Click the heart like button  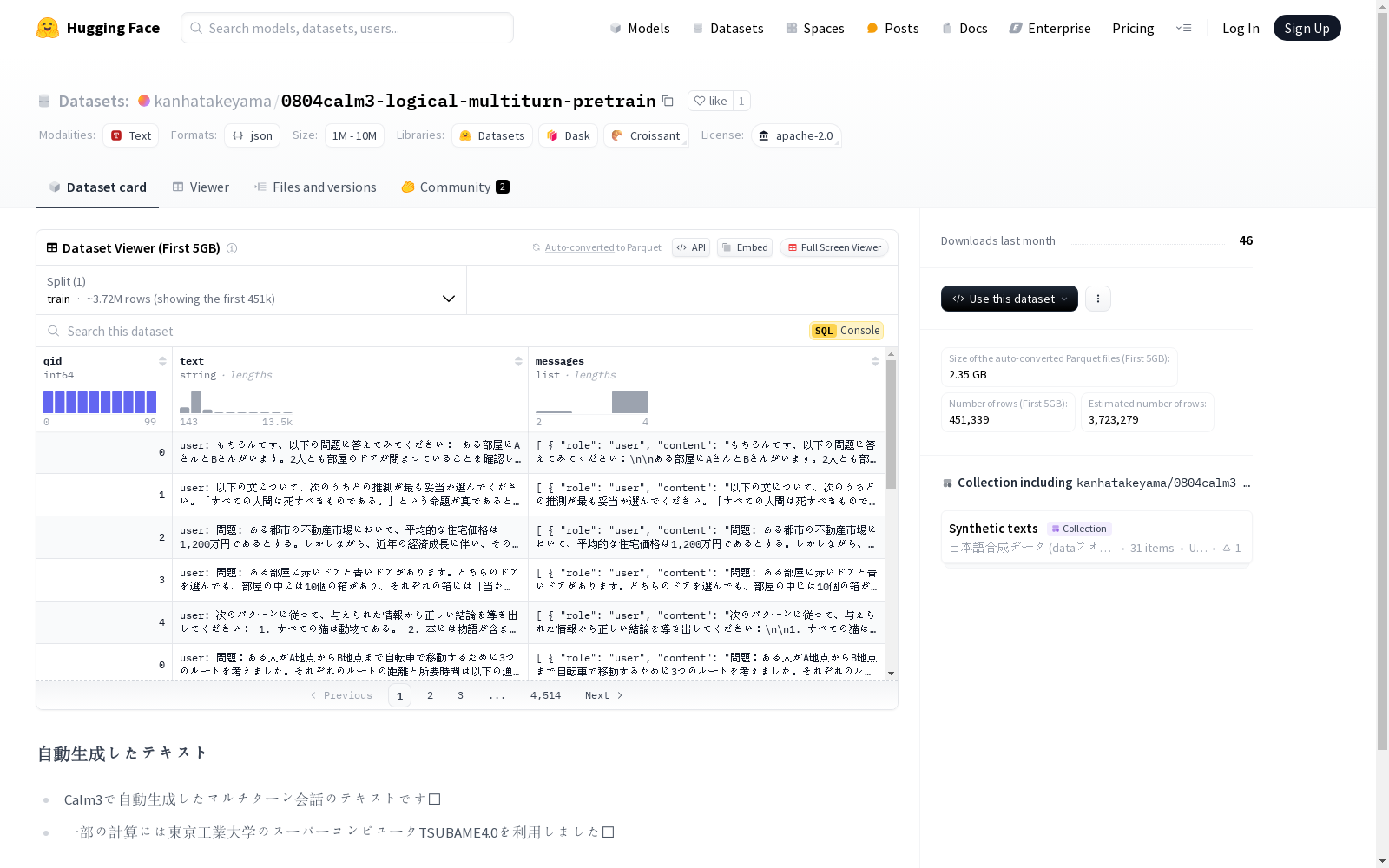tap(710, 101)
